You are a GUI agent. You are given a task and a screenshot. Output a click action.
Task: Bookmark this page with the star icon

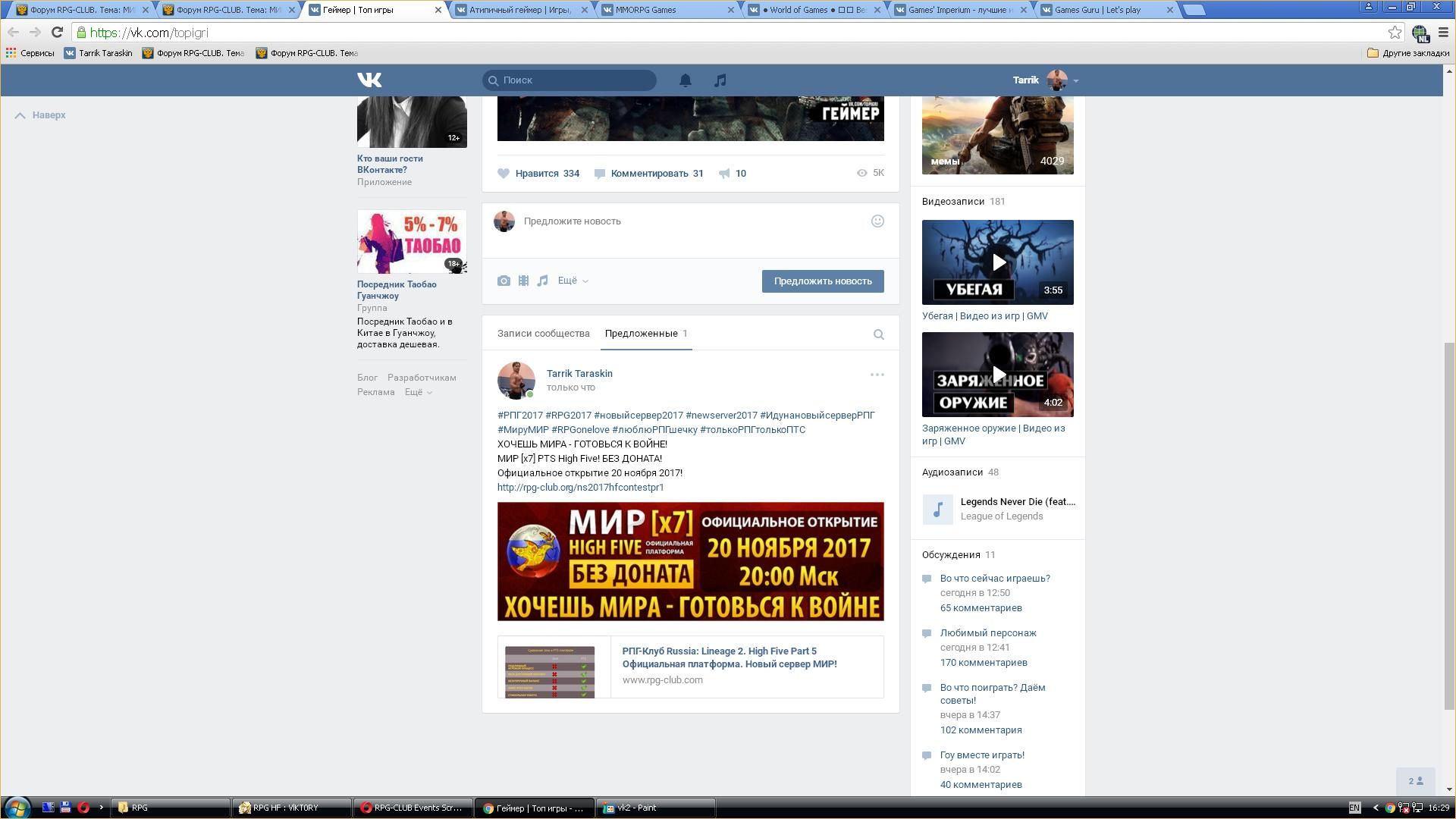point(1394,33)
